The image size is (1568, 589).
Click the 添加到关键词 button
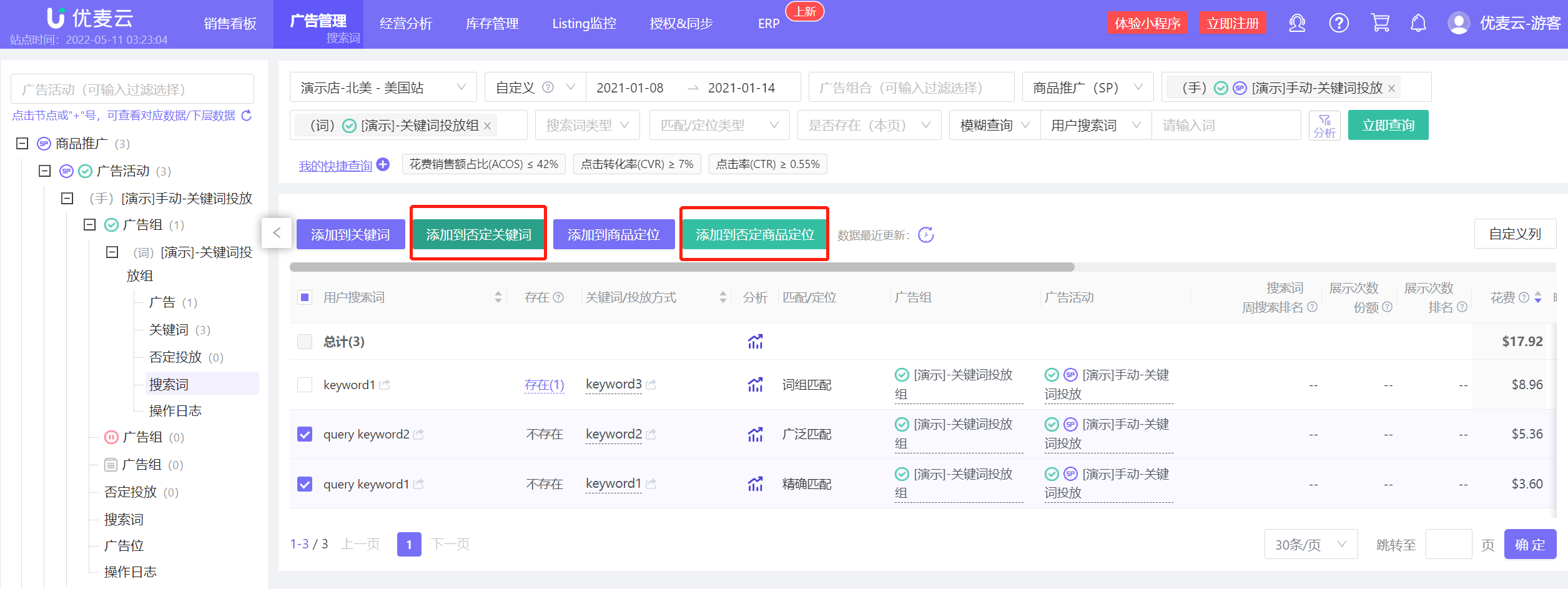[x=350, y=234]
